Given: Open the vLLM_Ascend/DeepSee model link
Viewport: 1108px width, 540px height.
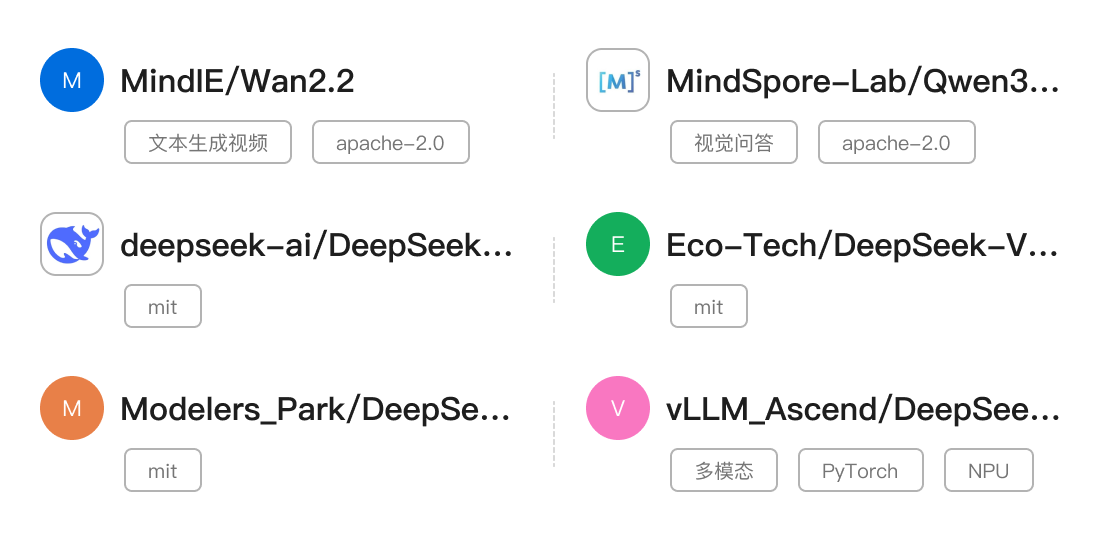Looking at the screenshot, I should pyautogui.click(x=862, y=409).
